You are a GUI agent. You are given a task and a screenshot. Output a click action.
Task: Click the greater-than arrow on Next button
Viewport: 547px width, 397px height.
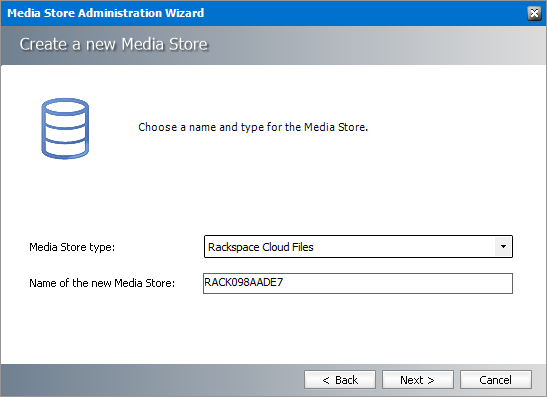431,380
